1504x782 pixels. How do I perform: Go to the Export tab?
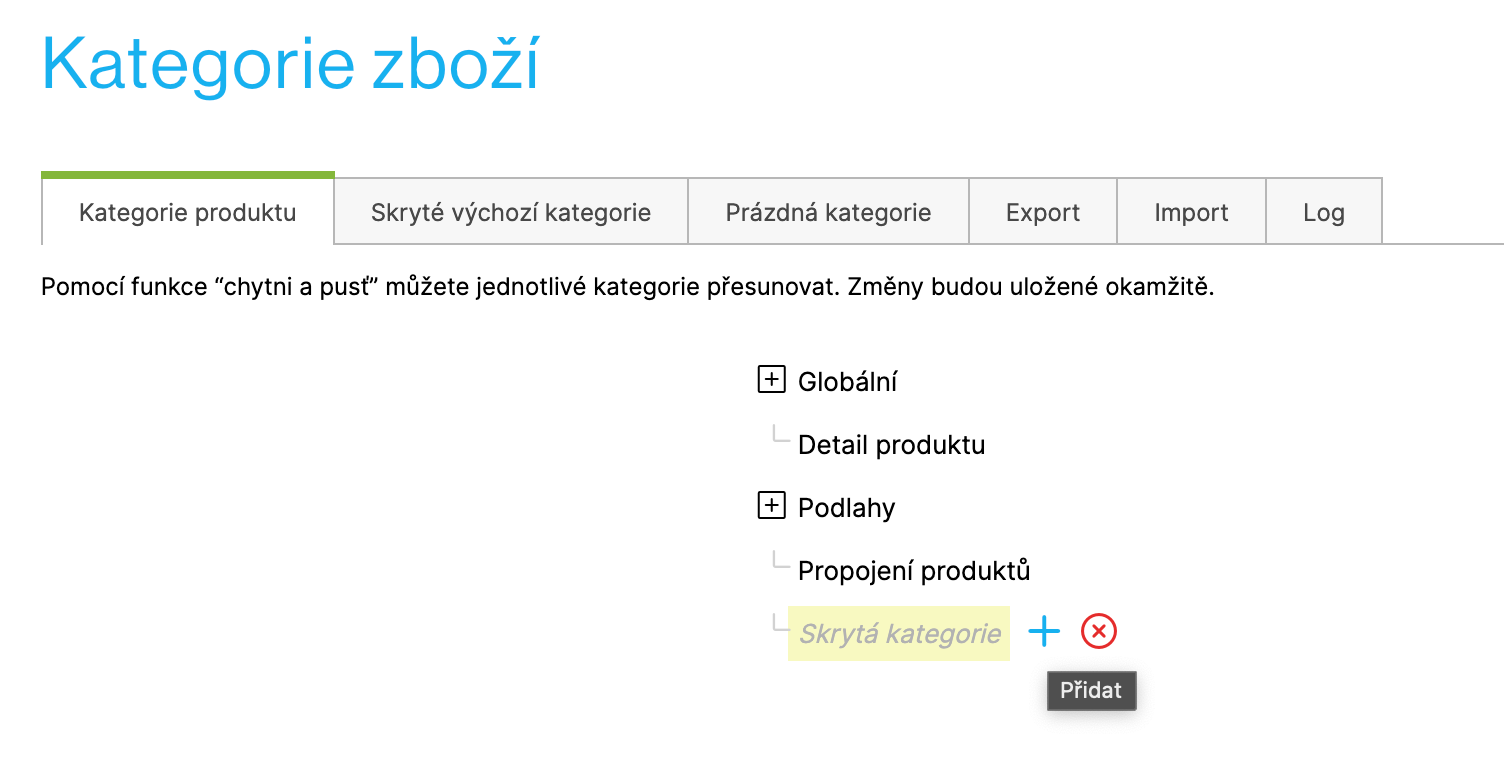click(1043, 212)
